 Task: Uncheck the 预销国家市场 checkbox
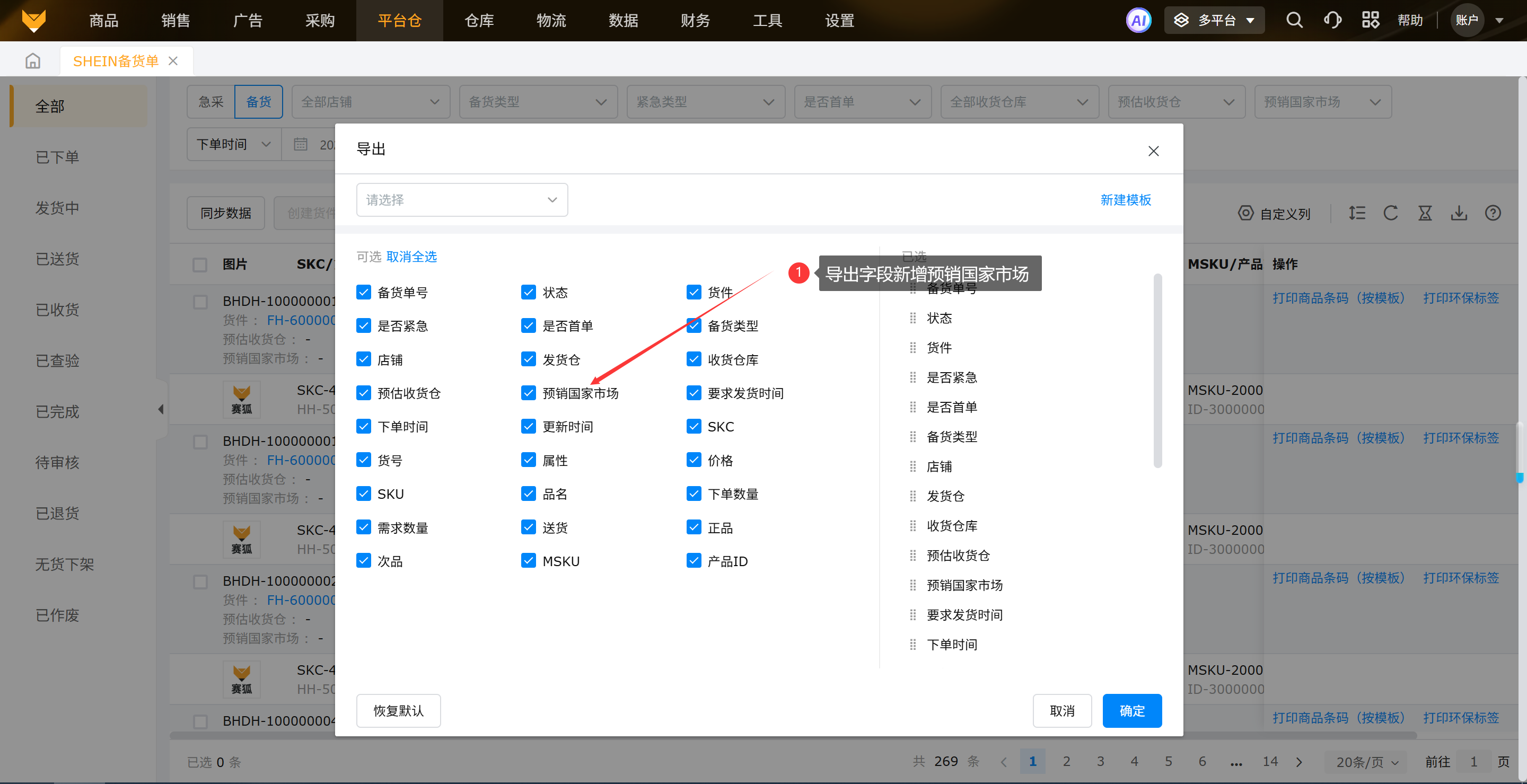528,393
